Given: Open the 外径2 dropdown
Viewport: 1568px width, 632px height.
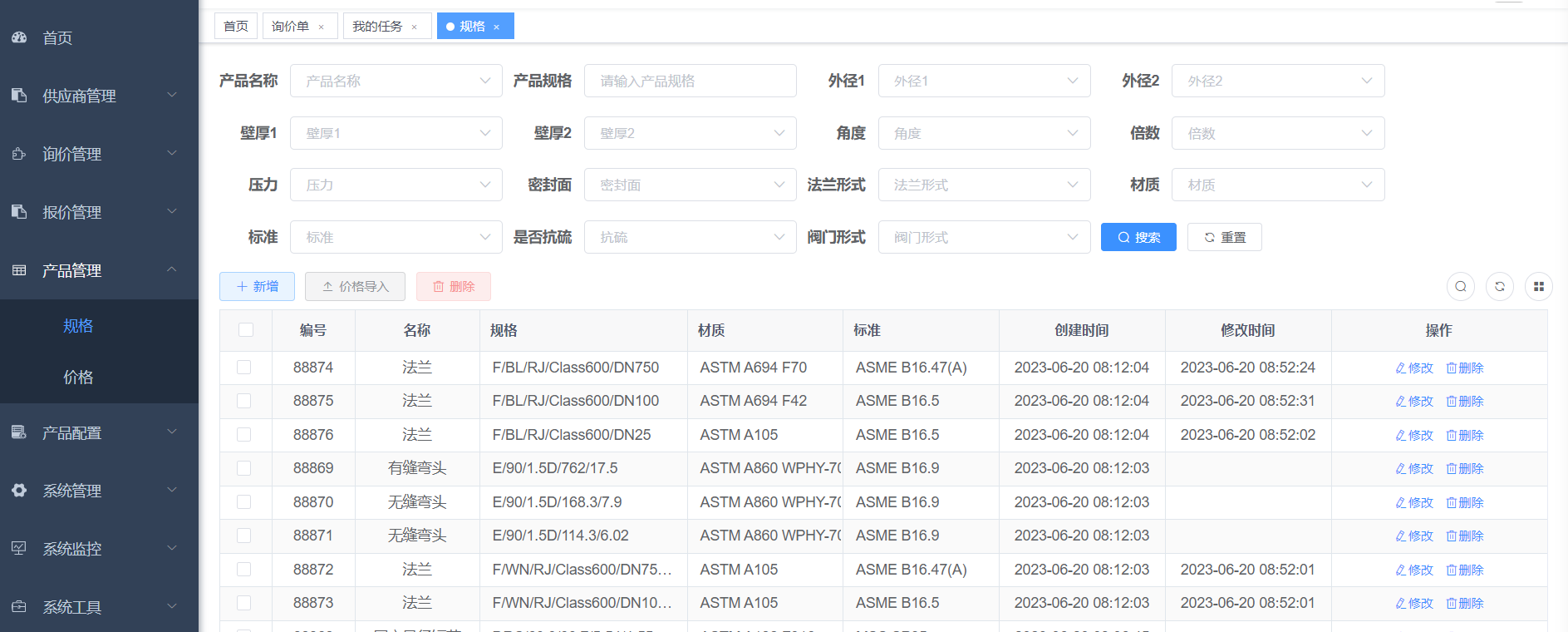Looking at the screenshot, I should click(1278, 81).
